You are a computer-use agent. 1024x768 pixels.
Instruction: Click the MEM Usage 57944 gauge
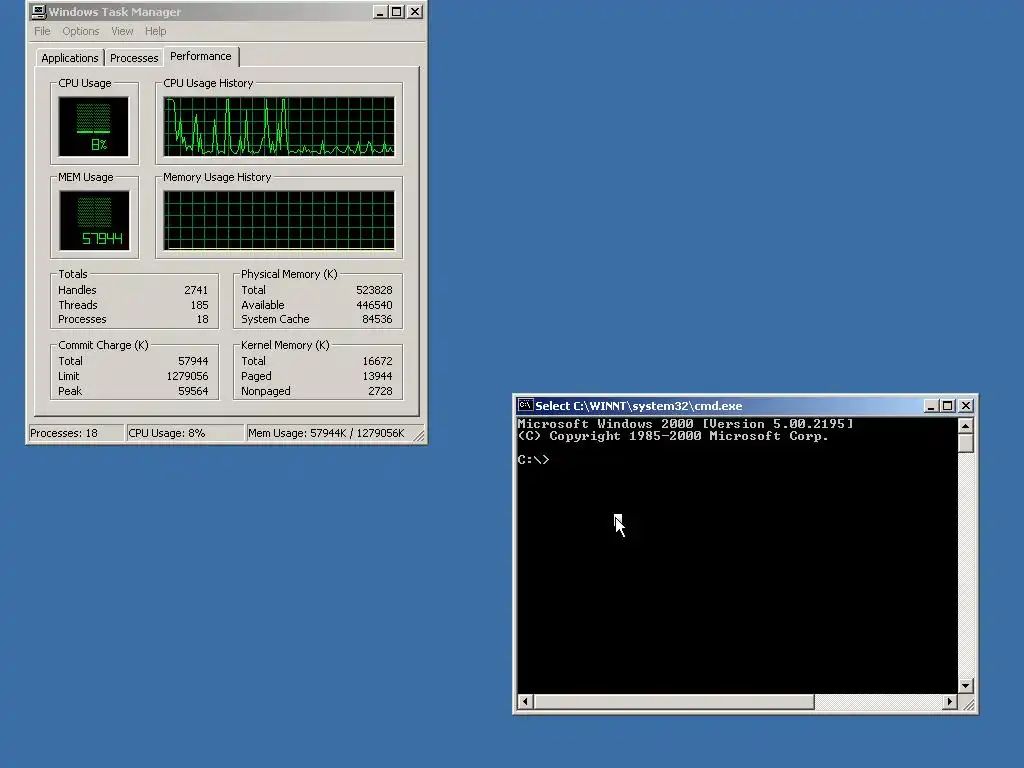93,221
